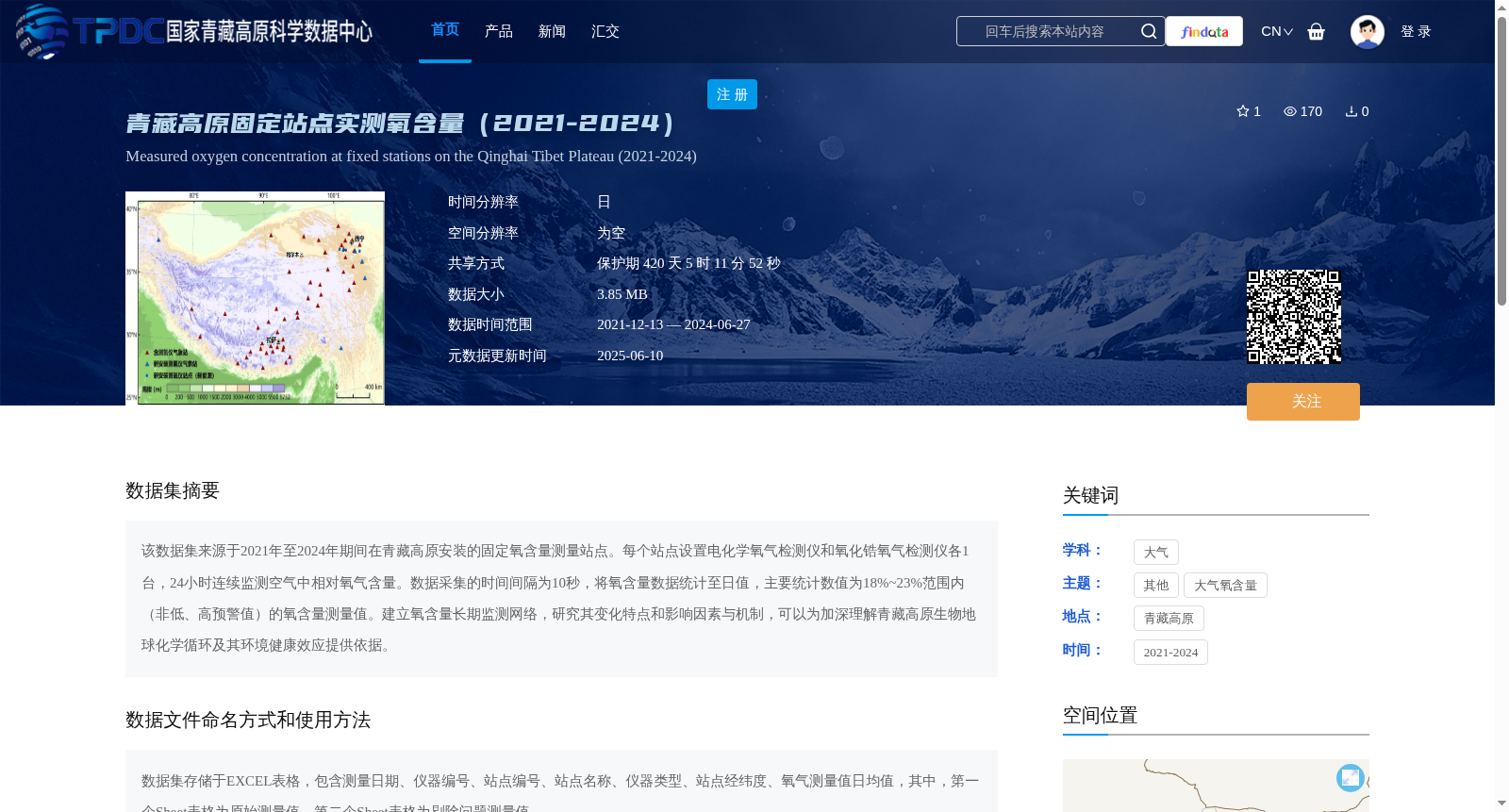Image resolution: width=1509 pixels, height=812 pixels.
Task: Click the English dataset subtitle
Action: tap(411, 157)
